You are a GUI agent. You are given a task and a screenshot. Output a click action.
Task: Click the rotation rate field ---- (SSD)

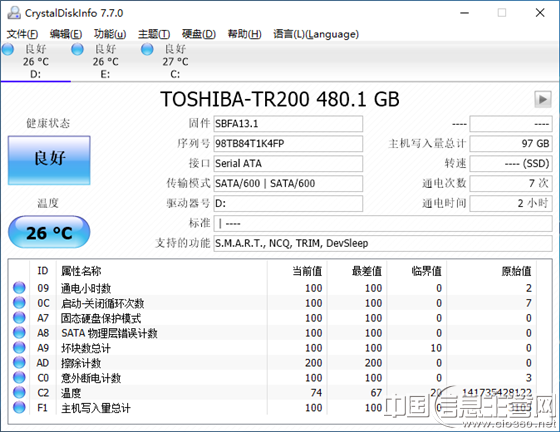pos(511,164)
